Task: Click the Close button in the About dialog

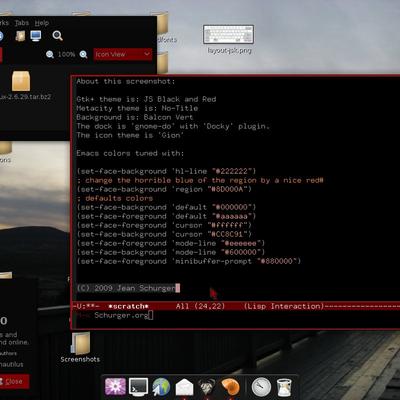Action: [14, 381]
